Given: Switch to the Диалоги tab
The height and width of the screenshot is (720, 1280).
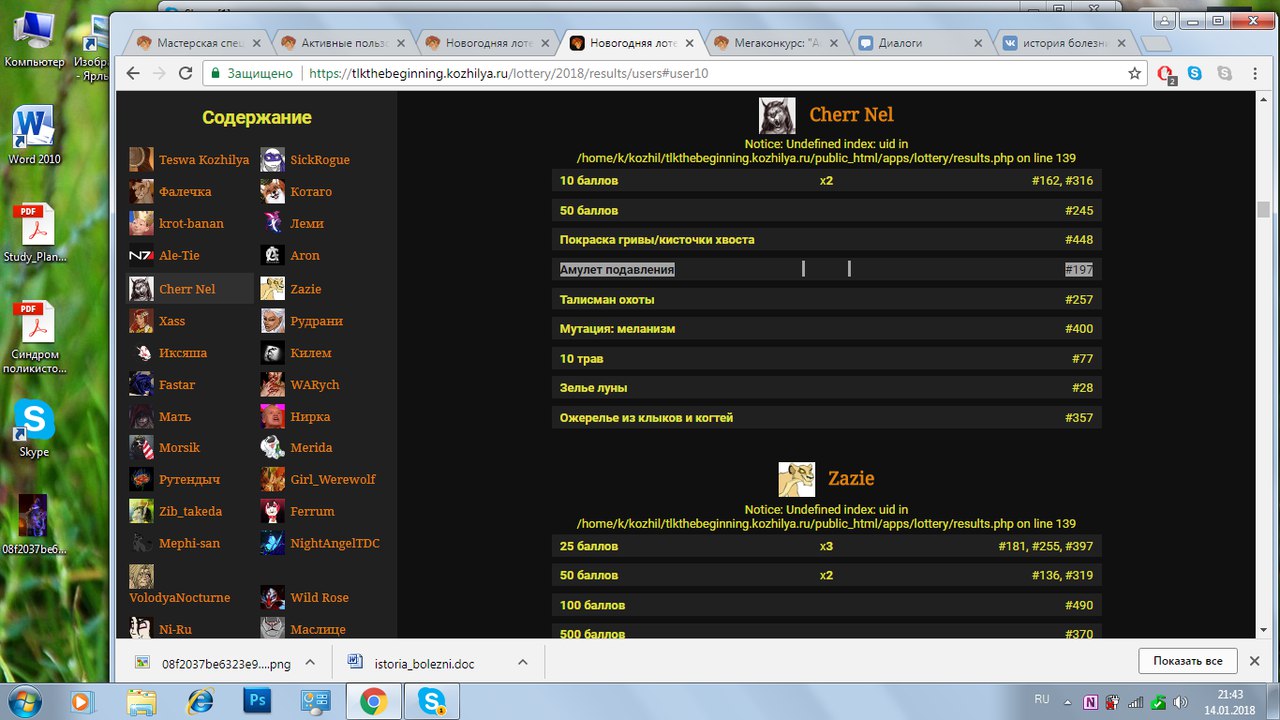Looking at the screenshot, I should (x=915, y=43).
